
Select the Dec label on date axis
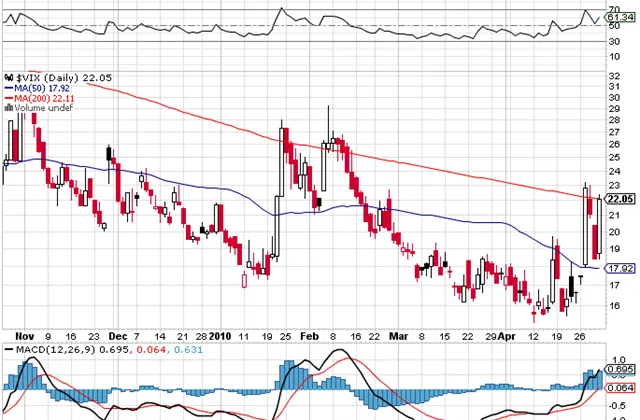pos(119,337)
